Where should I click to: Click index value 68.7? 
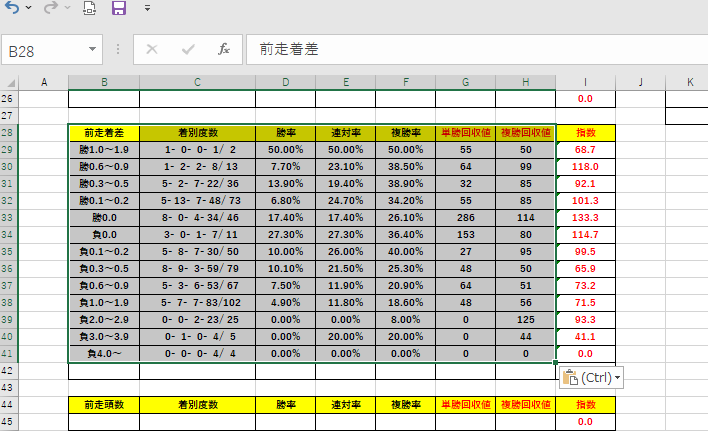tap(585, 149)
